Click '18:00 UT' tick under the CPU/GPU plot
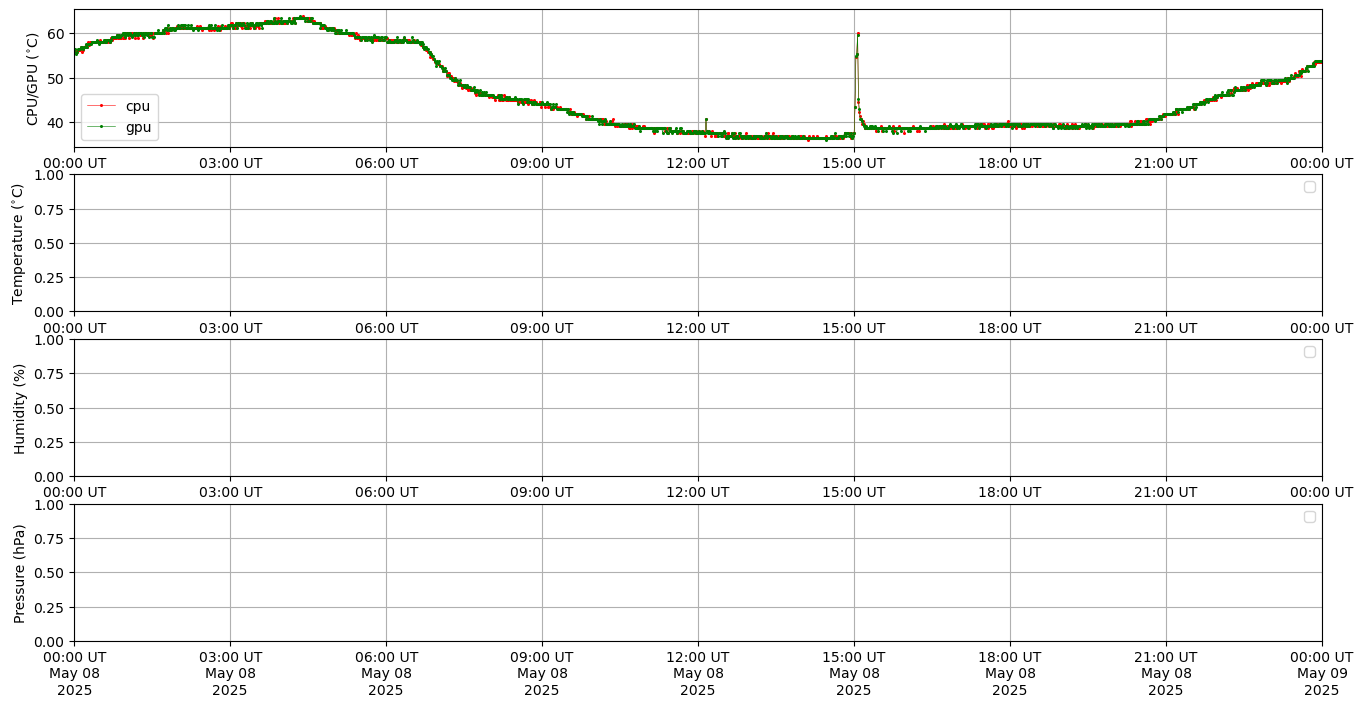Image resolution: width=1363 pixels, height=707 pixels. (x=1010, y=163)
